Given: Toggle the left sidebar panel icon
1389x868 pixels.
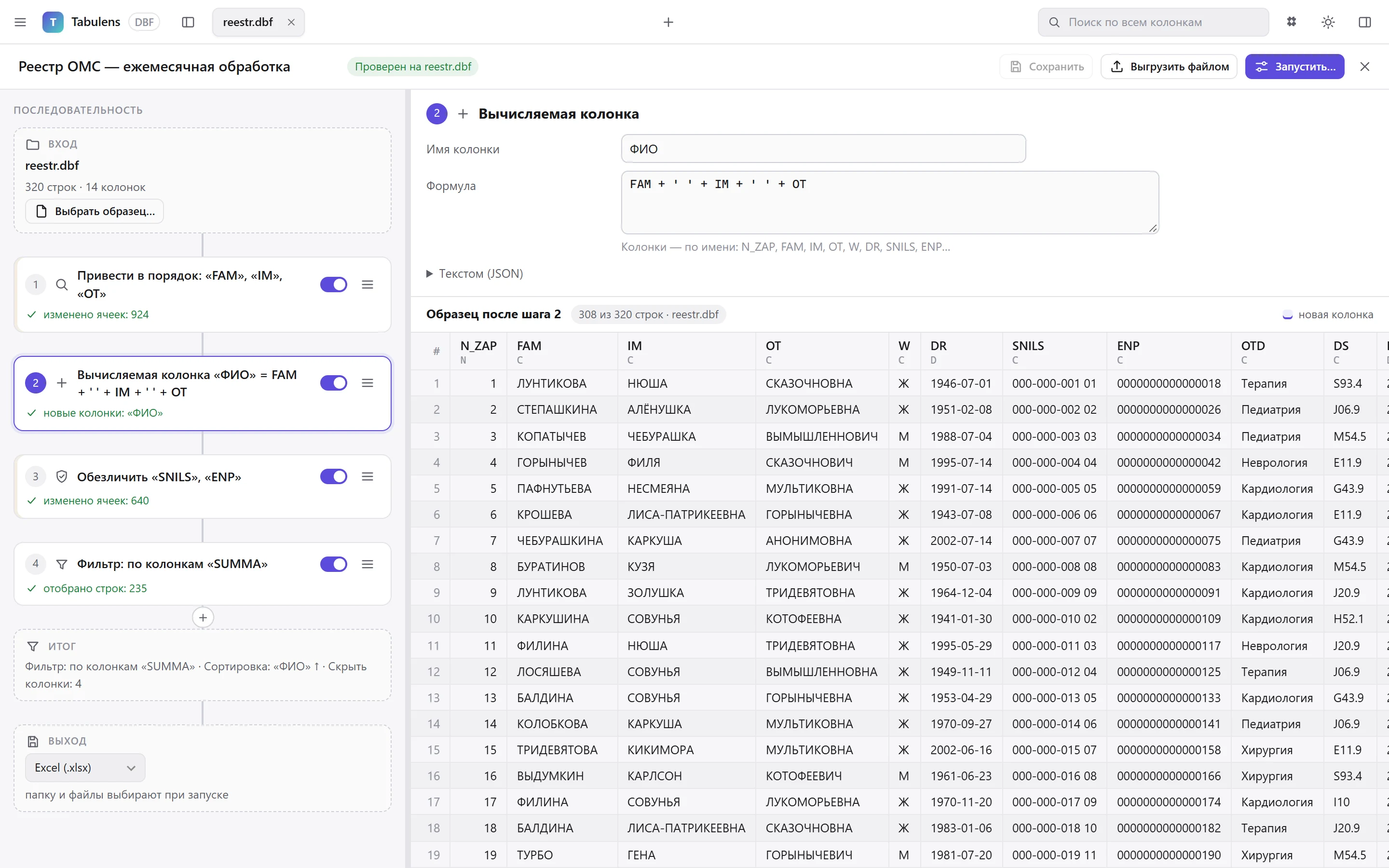Looking at the screenshot, I should pos(188,22).
